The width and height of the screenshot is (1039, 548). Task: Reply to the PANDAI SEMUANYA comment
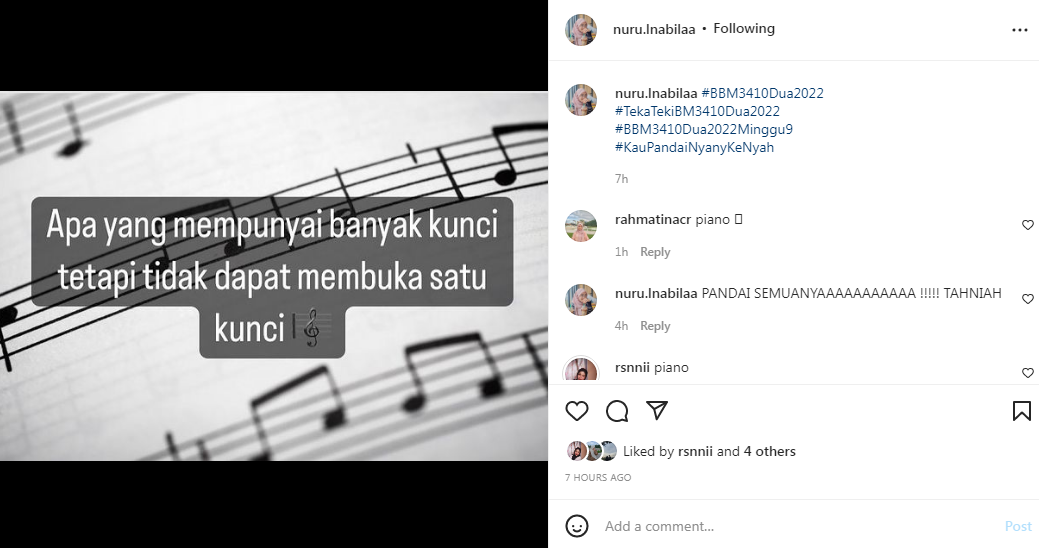coord(655,325)
